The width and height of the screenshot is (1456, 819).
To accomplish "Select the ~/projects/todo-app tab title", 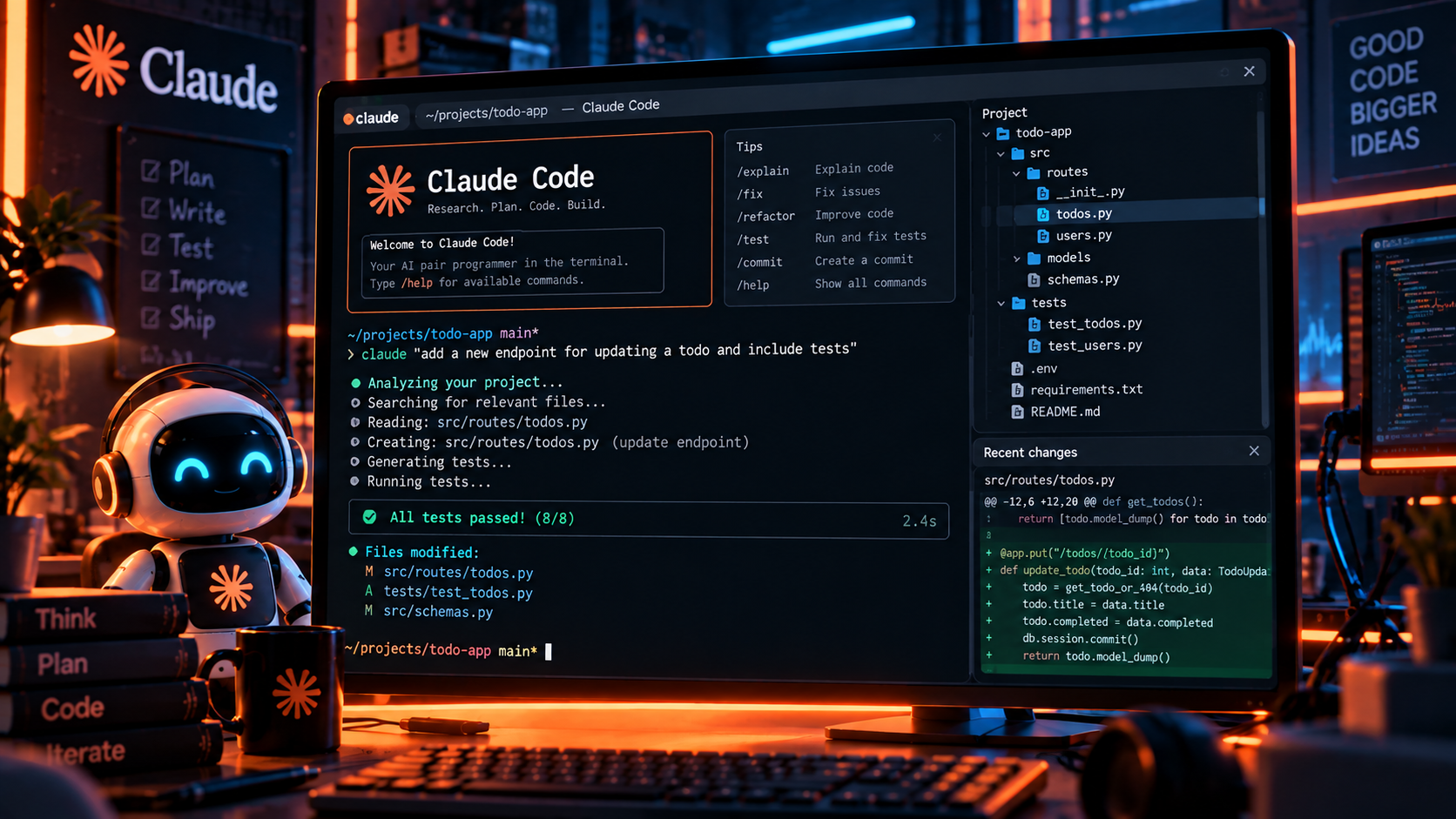I will (486, 112).
